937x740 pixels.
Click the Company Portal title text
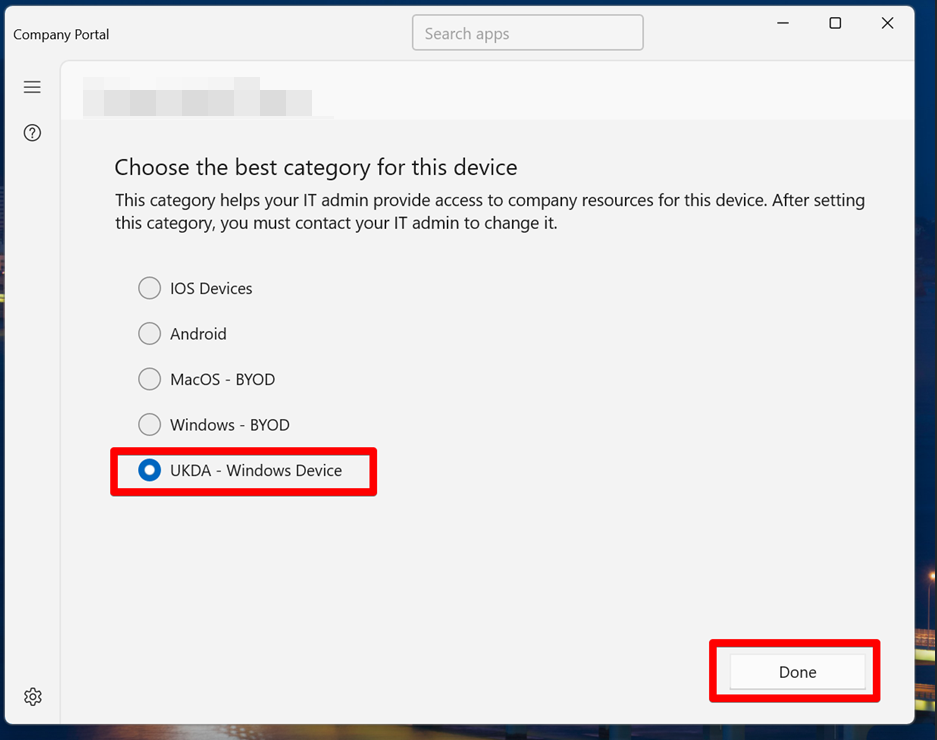pyautogui.click(x=61, y=35)
